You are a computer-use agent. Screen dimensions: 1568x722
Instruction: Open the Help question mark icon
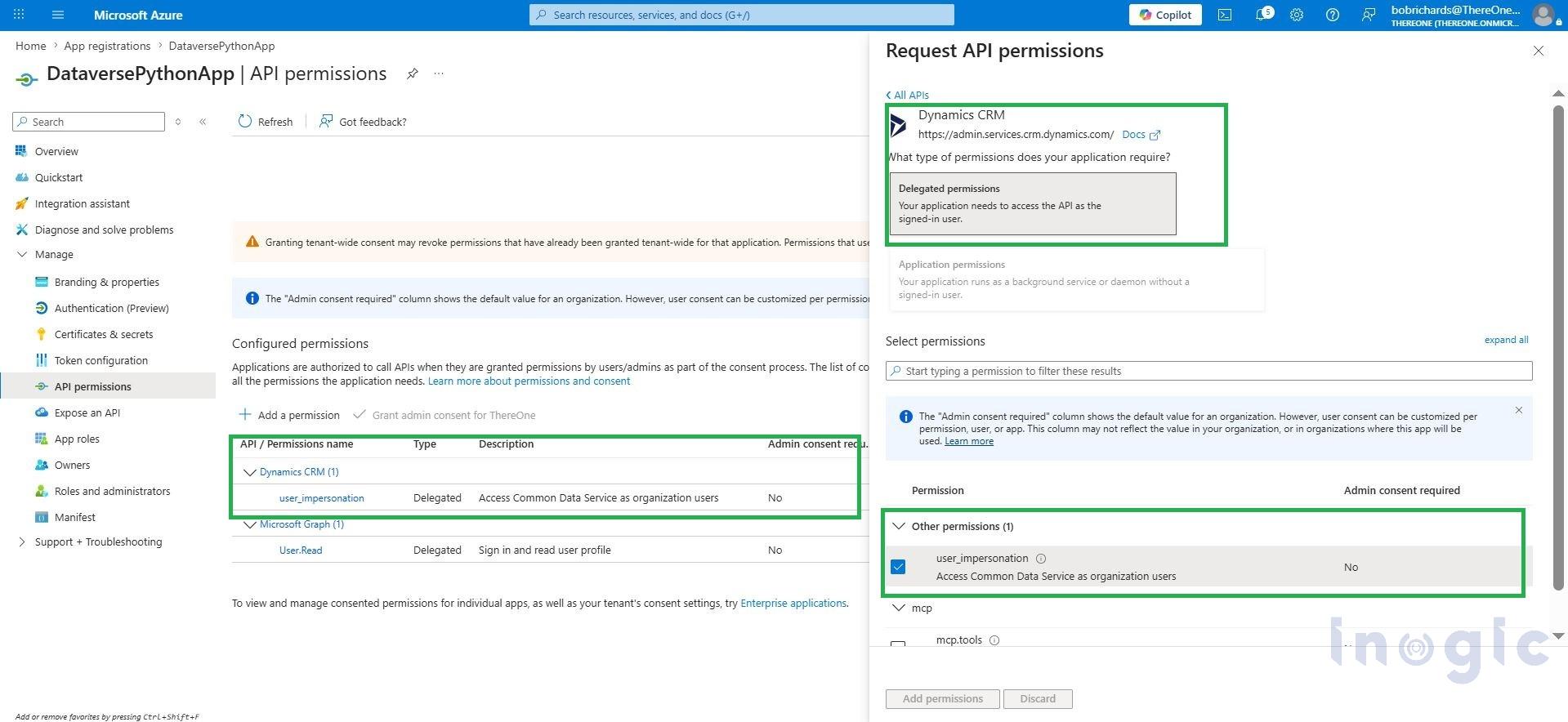pyautogui.click(x=1333, y=15)
